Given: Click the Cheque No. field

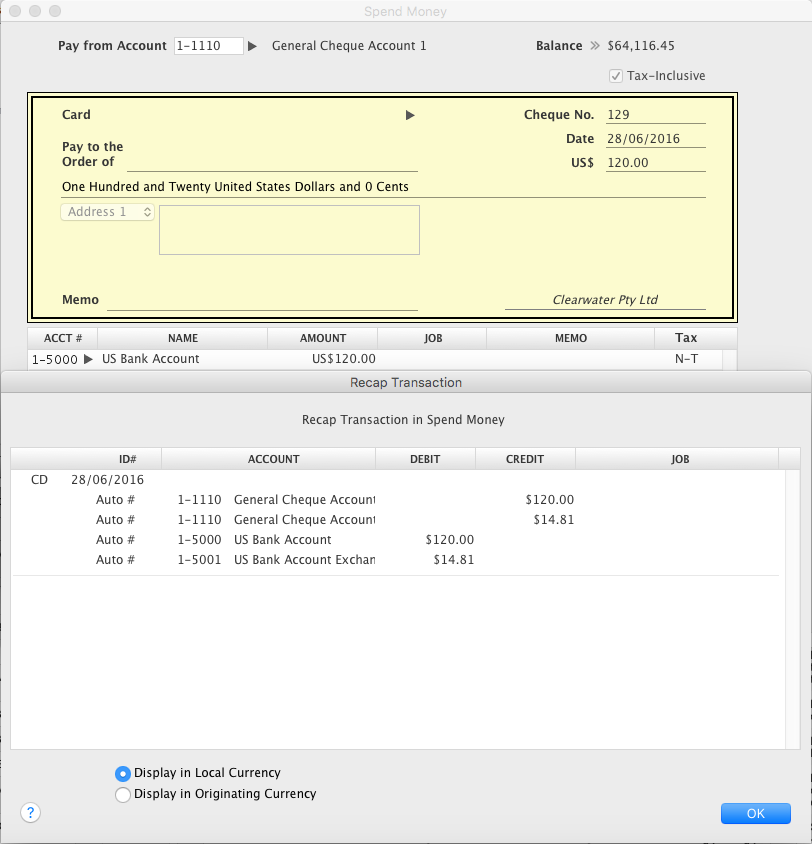Looking at the screenshot, I should [655, 115].
